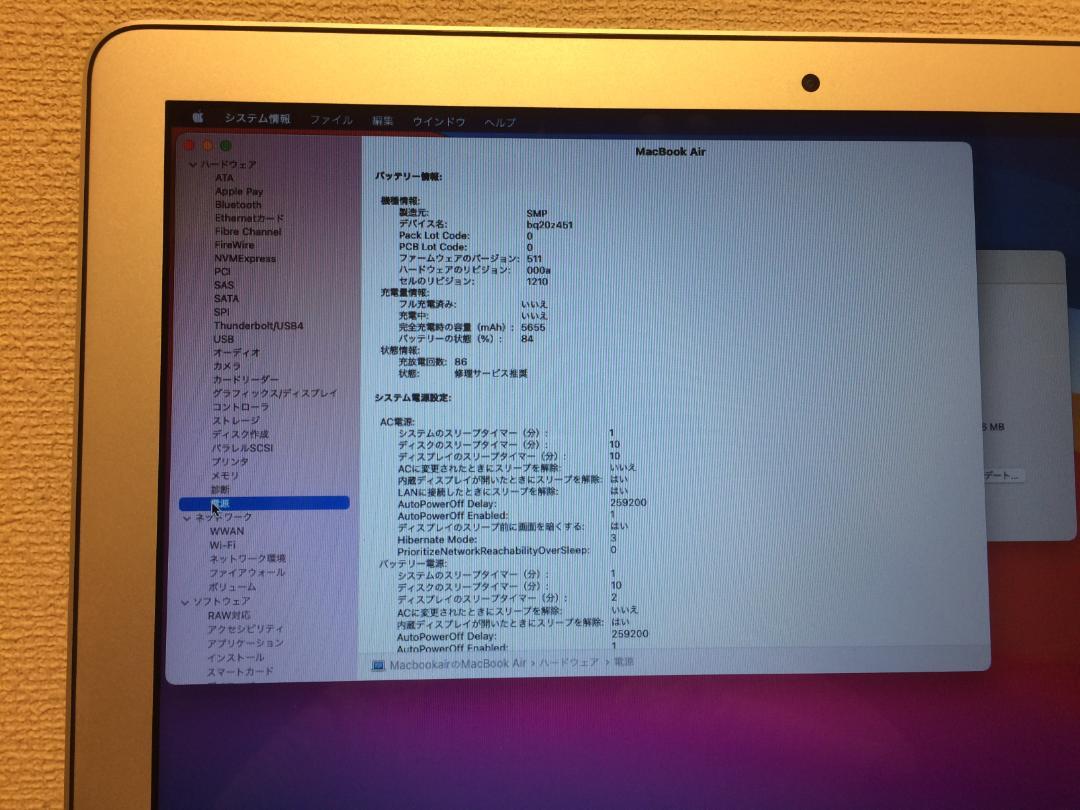Select WWAN under ネットワーク
The width and height of the screenshot is (1080, 810).
point(227,531)
